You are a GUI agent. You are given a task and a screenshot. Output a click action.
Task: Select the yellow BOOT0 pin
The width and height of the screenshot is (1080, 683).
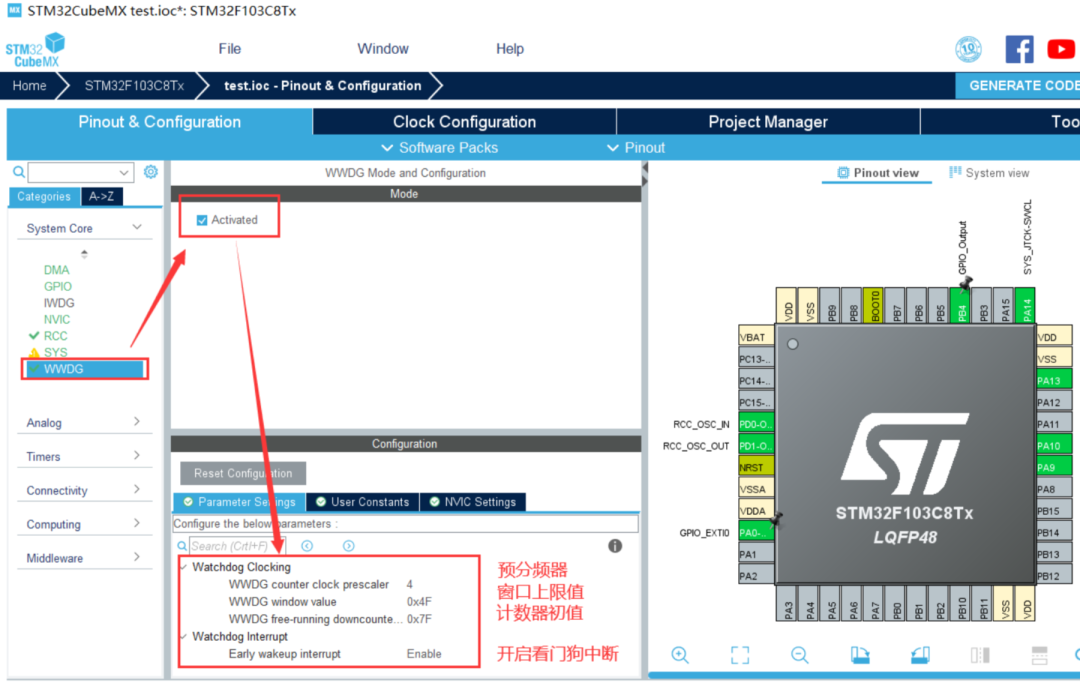(x=875, y=306)
